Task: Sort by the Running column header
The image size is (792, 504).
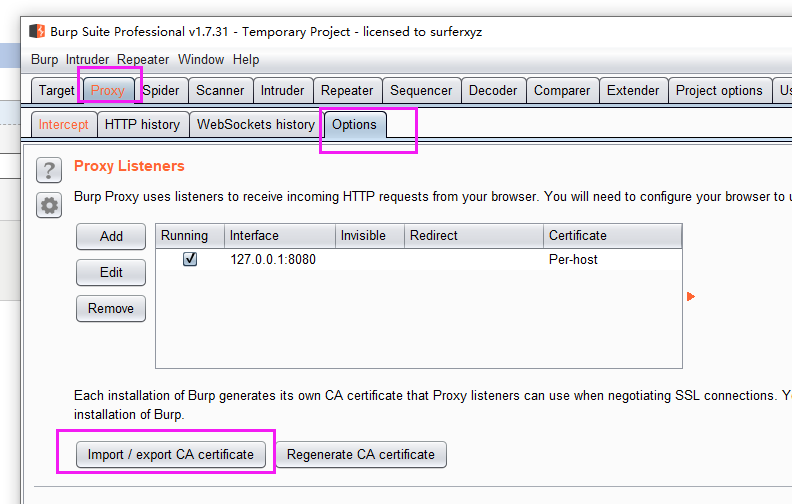Action: [x=190, y=236]
